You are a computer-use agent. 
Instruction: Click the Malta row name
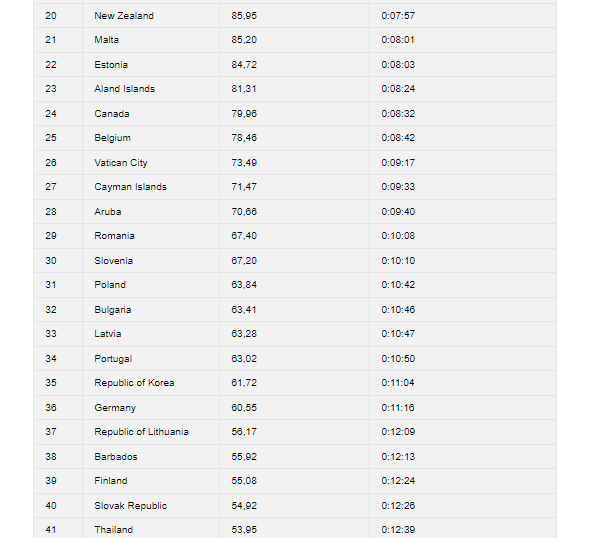(106, 40)
